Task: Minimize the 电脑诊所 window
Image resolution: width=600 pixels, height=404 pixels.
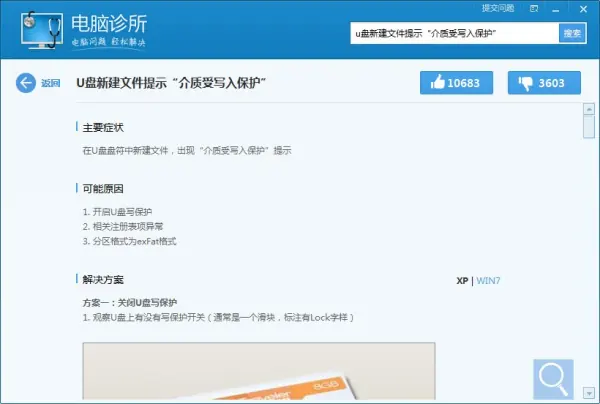Action: 556,9
